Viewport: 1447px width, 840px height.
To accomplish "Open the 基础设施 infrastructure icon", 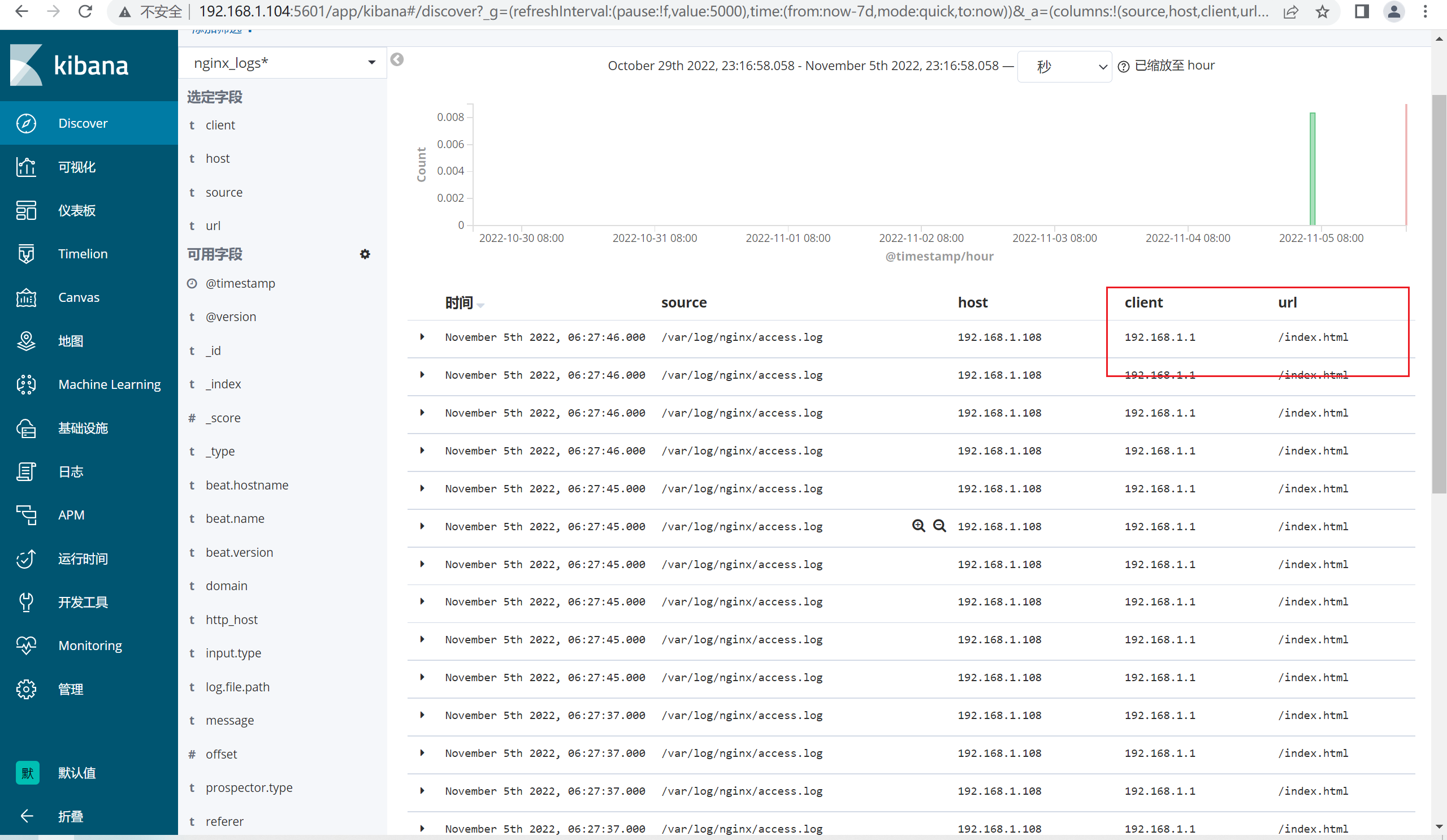I will (x=27, y=428).
